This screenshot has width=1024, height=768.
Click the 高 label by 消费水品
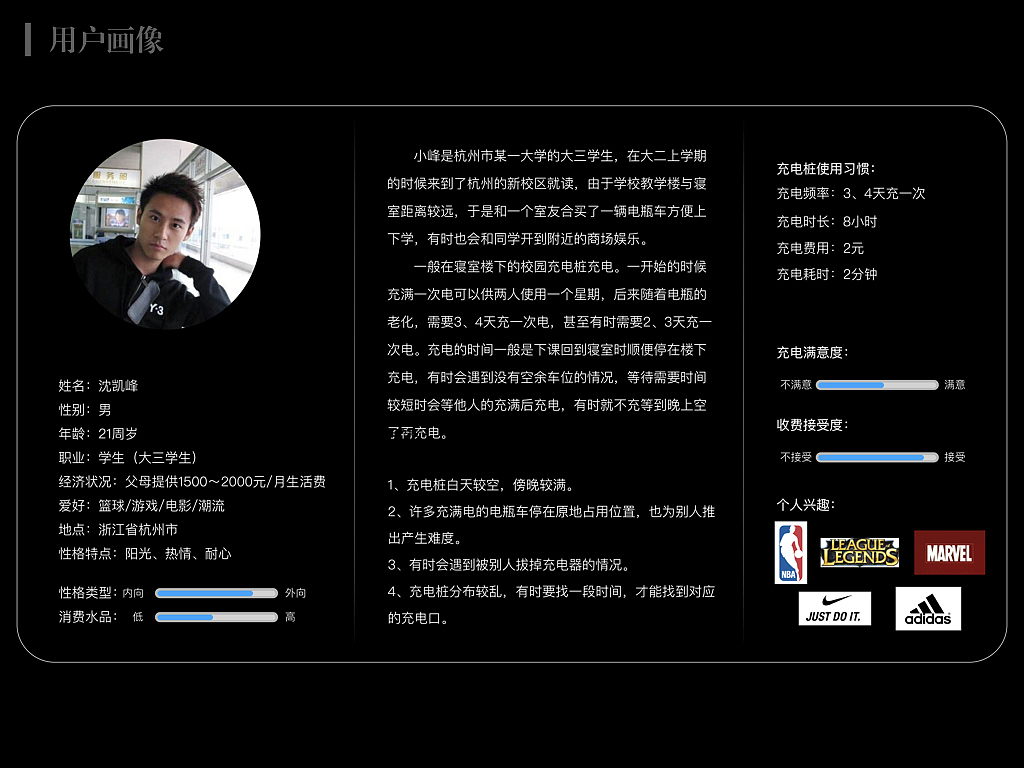(290, 617)
